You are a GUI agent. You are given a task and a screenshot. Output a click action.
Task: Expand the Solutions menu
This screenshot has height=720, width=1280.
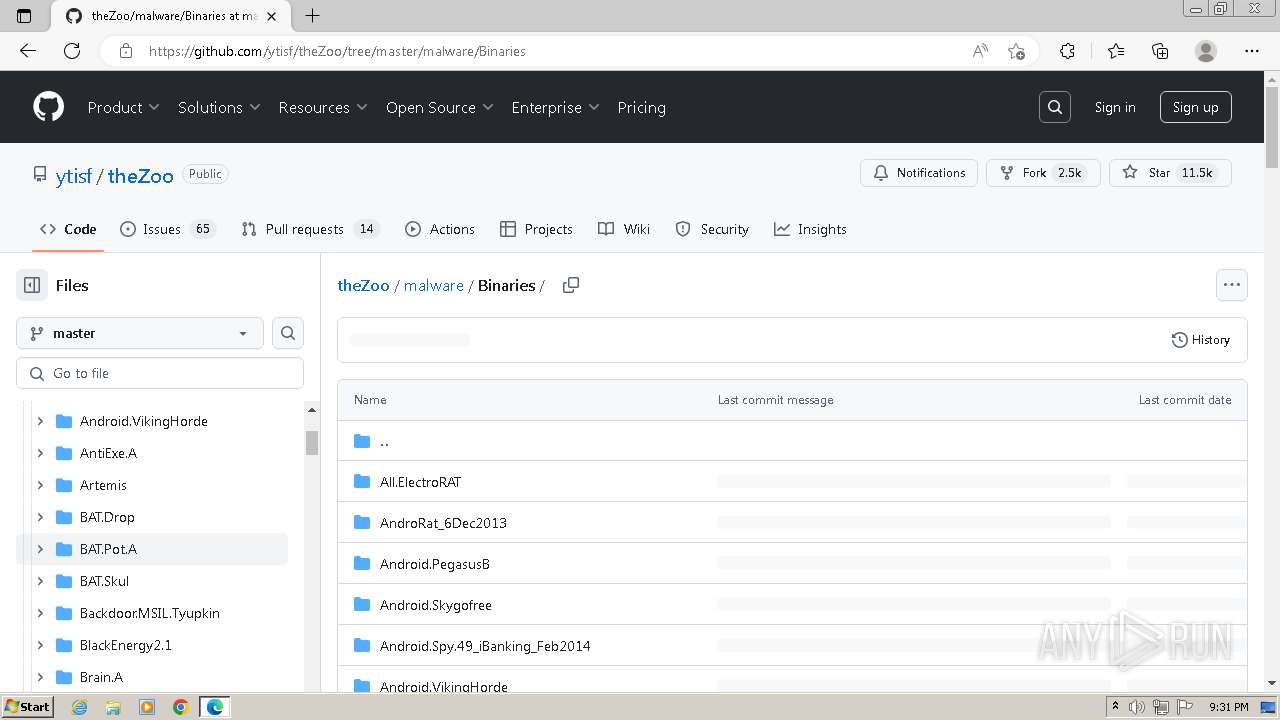tap(219, 107)
